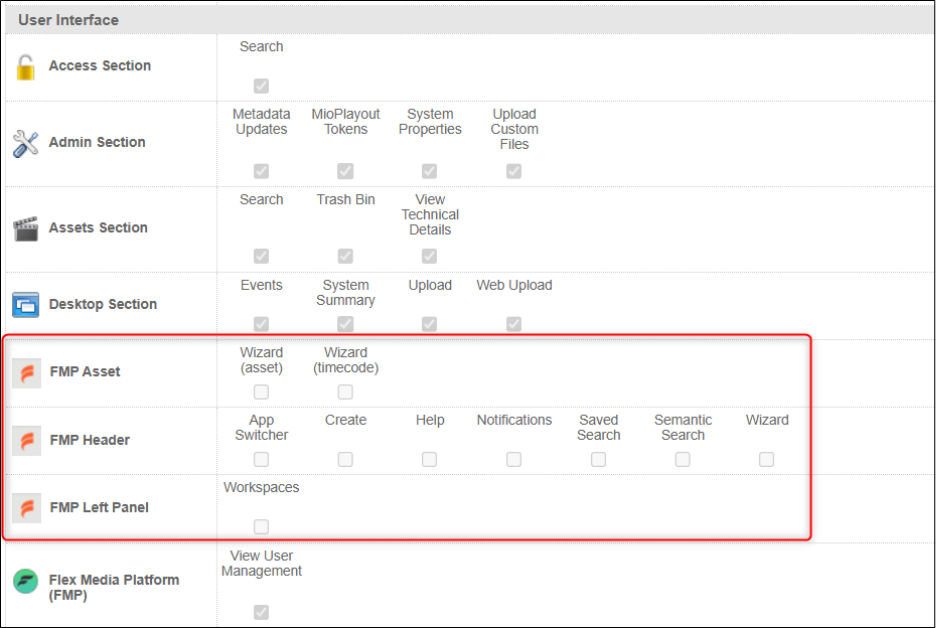Toggle the Desktop Section Upload checkbox
Screen dimensions: 936x628
429,324
